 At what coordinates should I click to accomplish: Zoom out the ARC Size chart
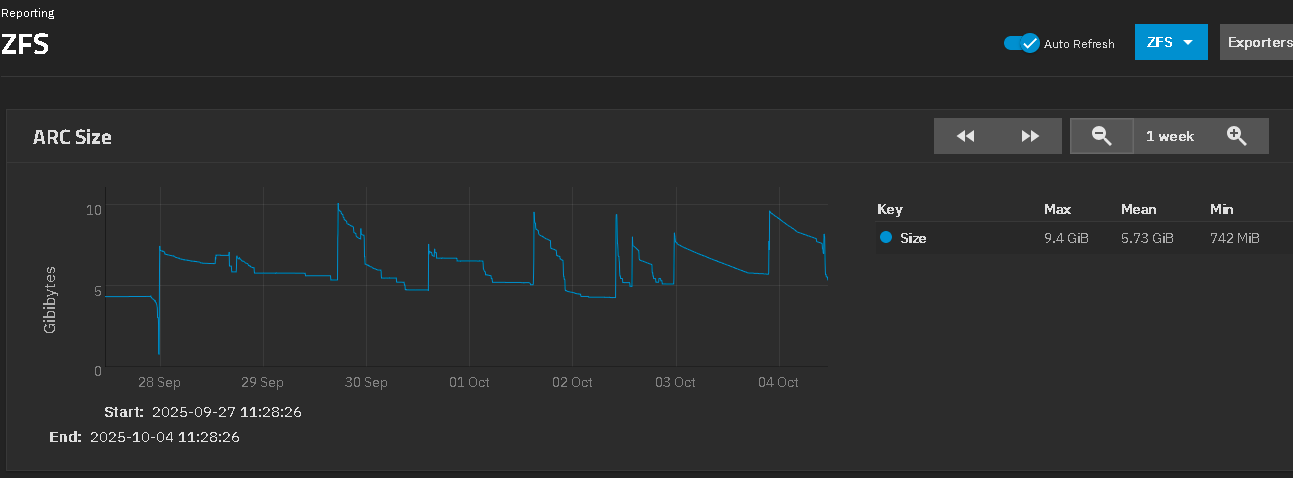click(1101, 136)
